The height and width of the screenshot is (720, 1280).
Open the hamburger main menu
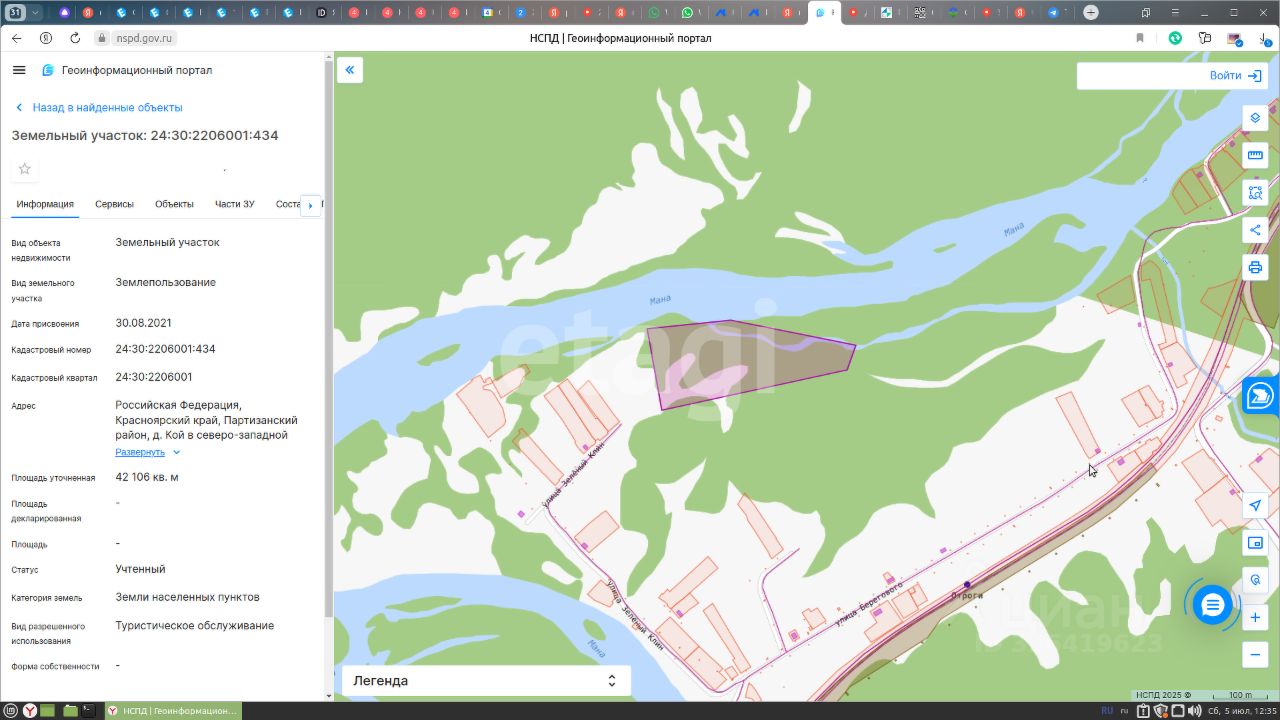click(x=19, y=70)
